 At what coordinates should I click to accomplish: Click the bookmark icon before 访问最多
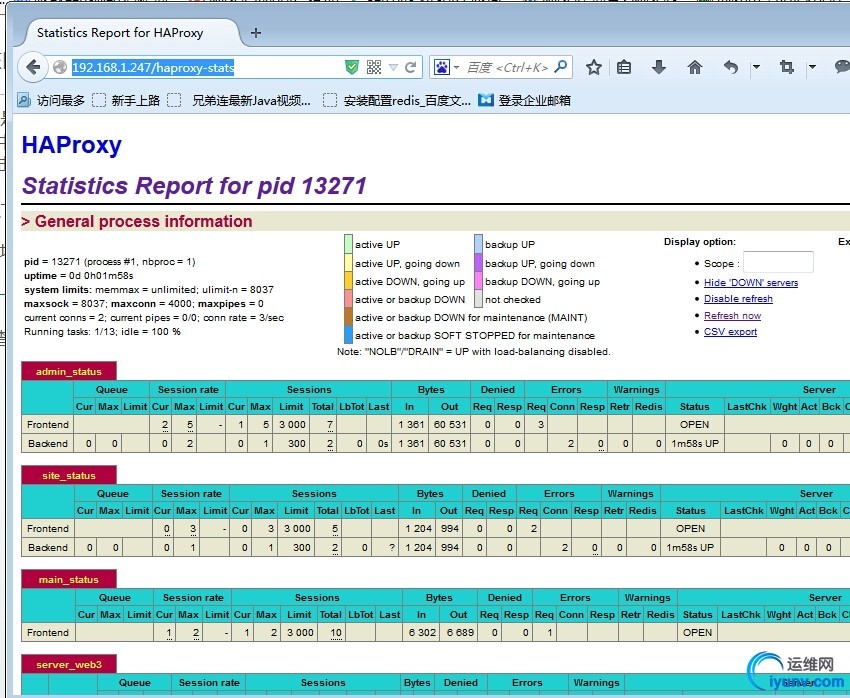[x=24, y=100]
